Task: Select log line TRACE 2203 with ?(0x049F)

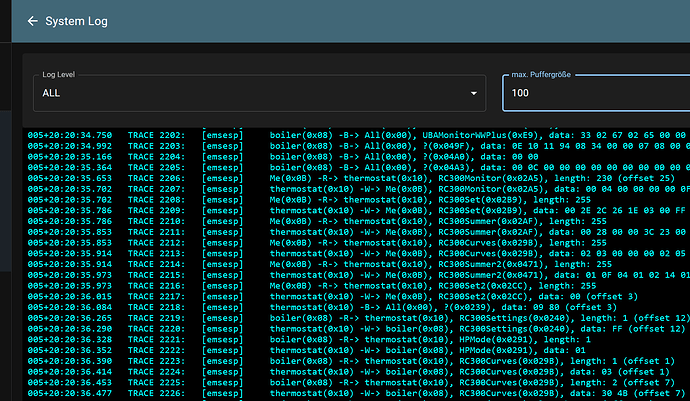Action: point(359,146)
